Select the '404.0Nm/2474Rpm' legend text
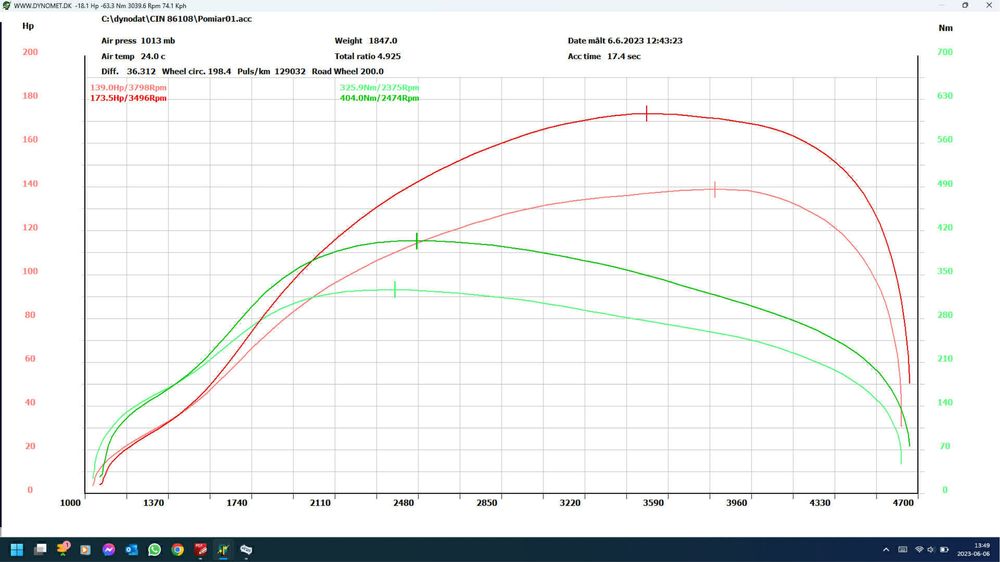The width and height of the screenshot is (1000, 562). [379, 98]
